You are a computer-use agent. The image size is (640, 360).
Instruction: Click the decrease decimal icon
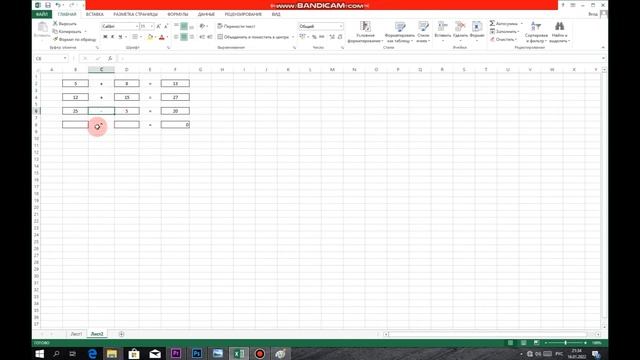[x=340, y=37]
